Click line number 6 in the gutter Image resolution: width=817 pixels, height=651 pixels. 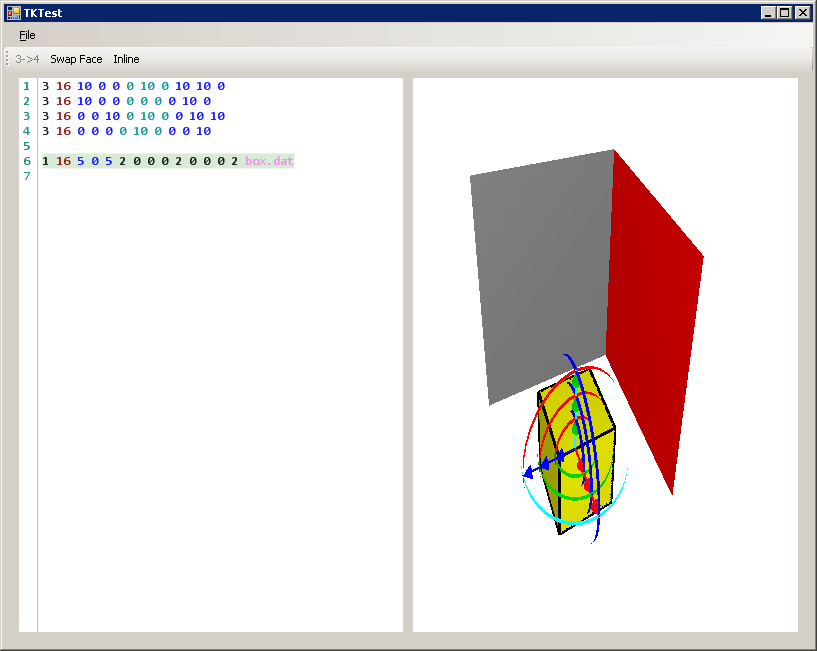pyautogui.click(x=27, y=161)
